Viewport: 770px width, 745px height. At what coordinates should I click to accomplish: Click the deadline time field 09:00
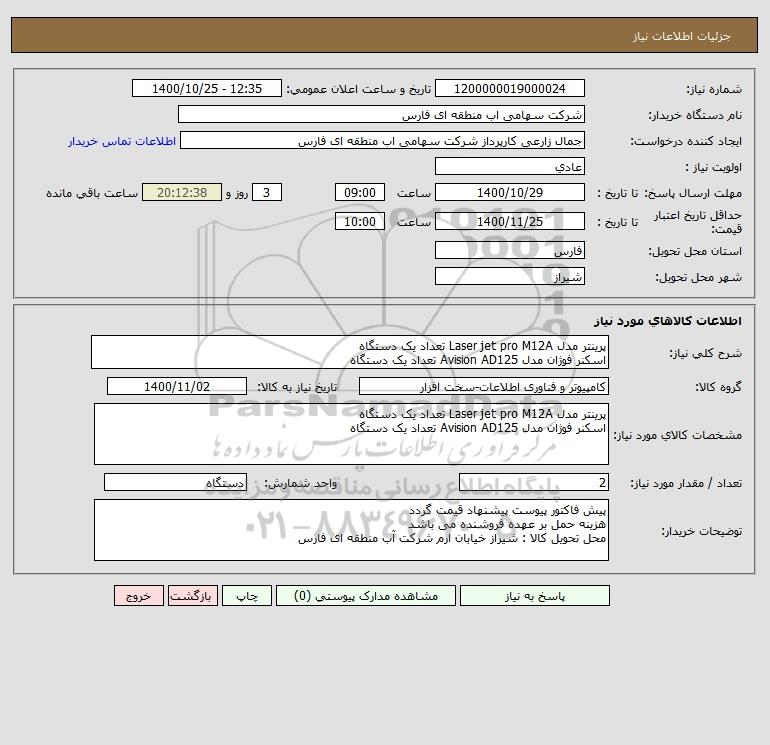360,193
